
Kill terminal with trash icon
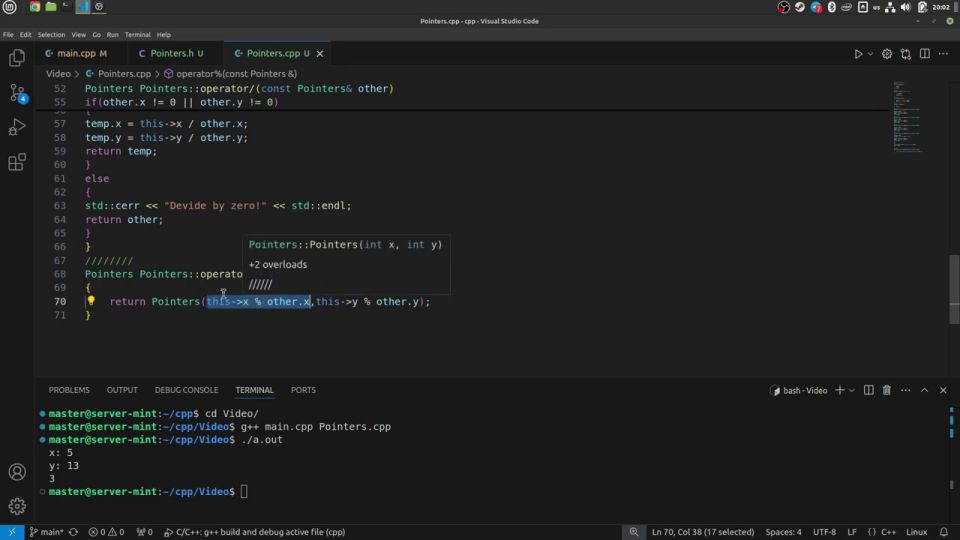pyautogui.click(x=887, y=391)
